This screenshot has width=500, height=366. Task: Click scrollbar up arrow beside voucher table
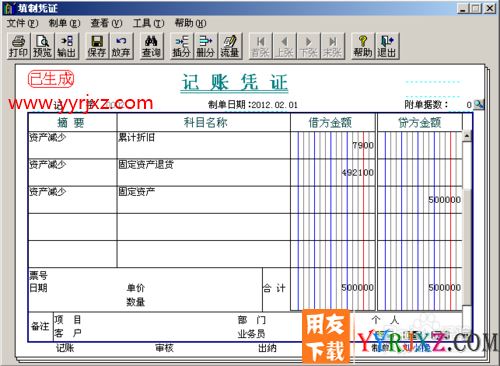pos(467,136)
